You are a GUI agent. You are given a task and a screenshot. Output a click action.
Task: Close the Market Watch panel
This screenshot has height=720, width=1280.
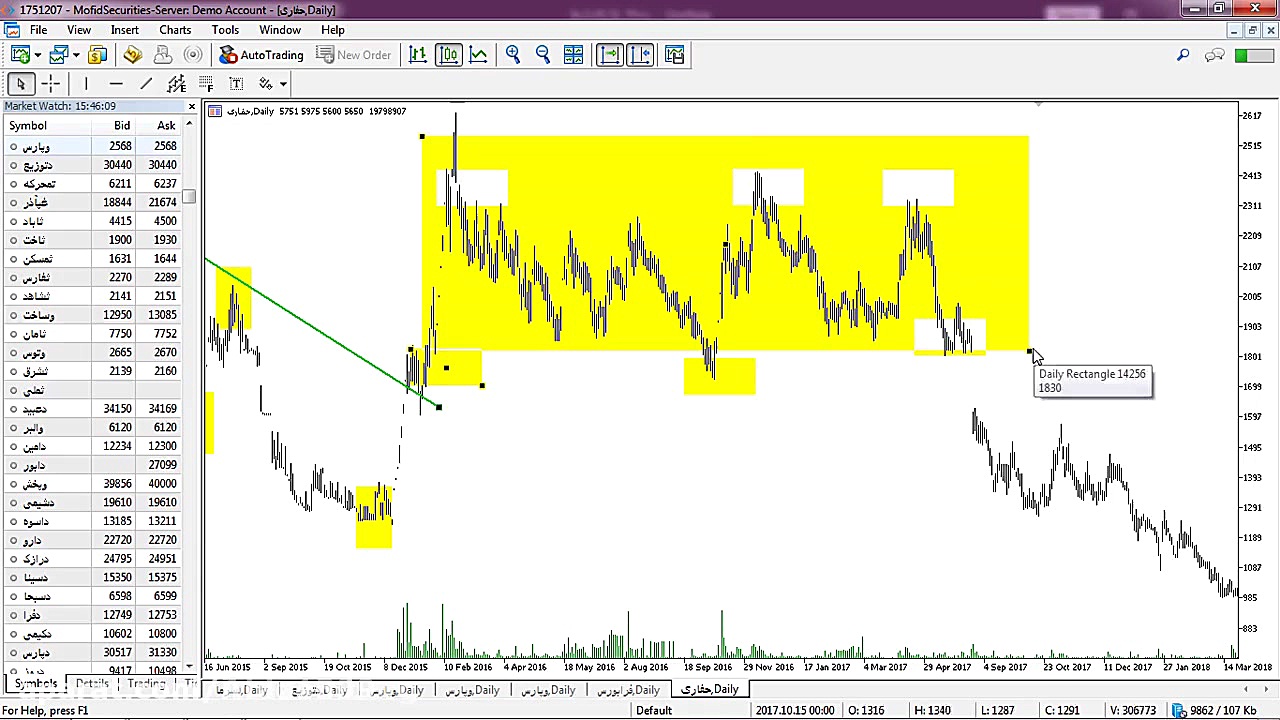191,106
